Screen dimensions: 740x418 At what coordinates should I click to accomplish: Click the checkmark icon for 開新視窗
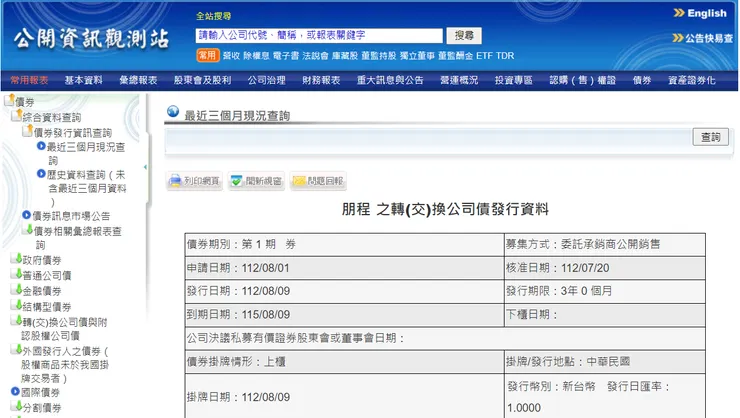236,181
